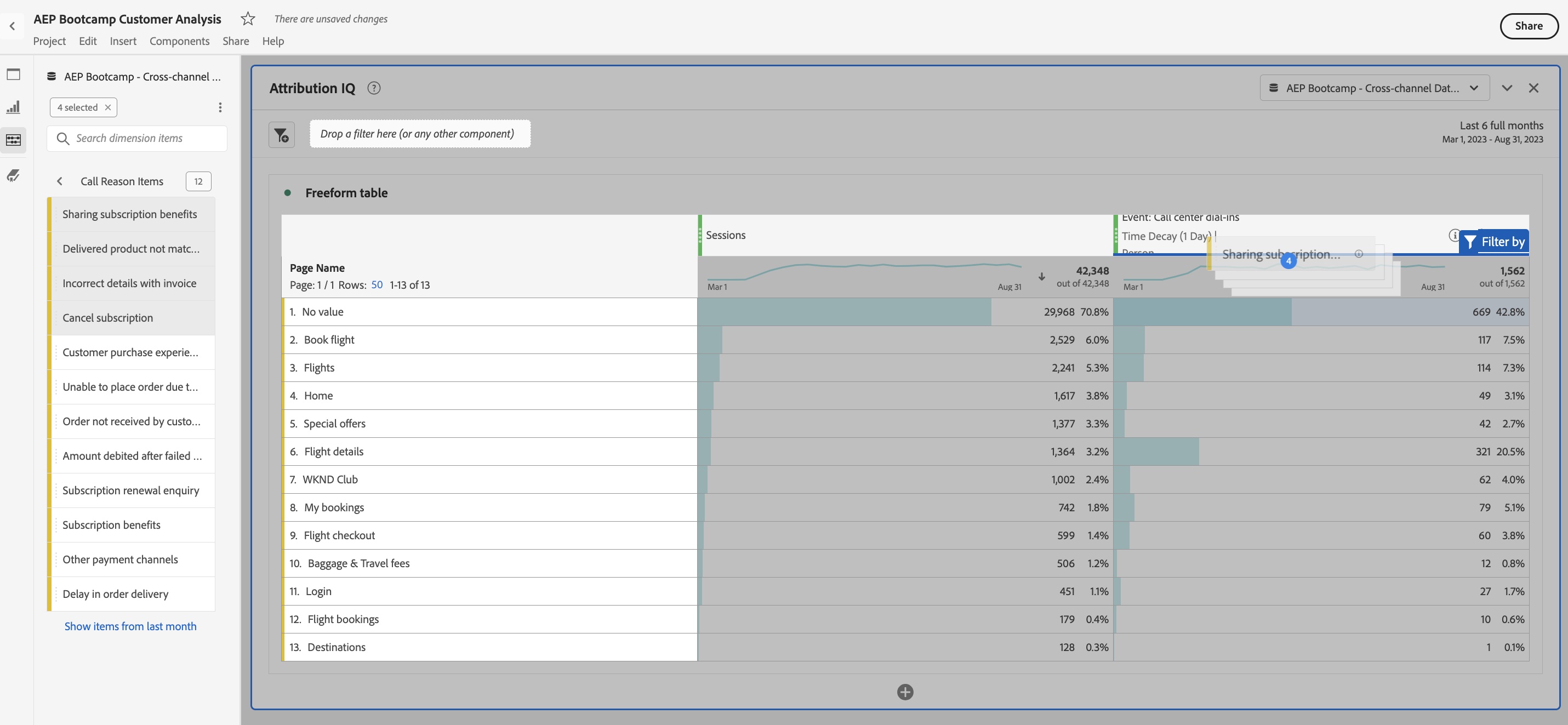Click the plus icon below the freeform table
The image size is (1568, 725).
click(x=904, y=692)
